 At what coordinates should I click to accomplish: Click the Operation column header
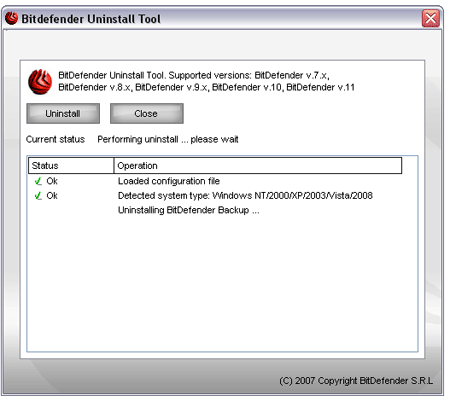click(258, 166)
